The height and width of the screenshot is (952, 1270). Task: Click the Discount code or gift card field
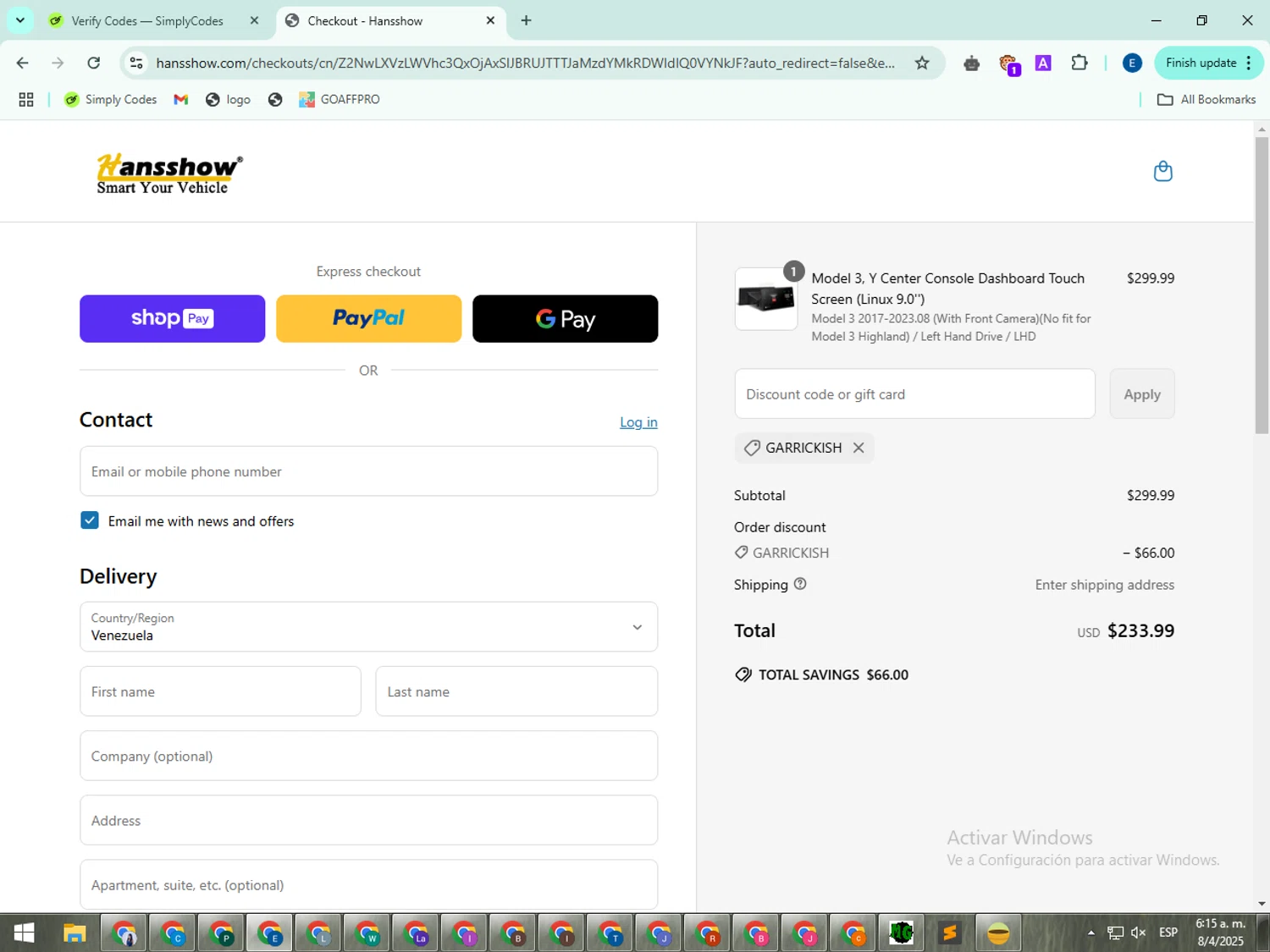(914, 393)
